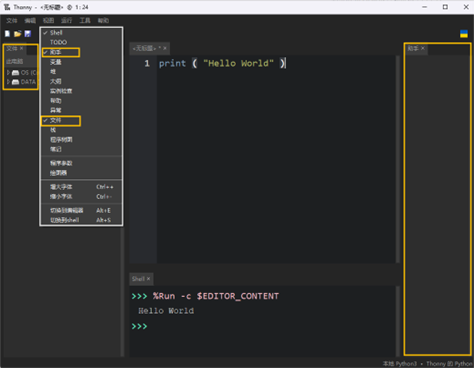Click the open folder icon in toolbar
474x368 pixels.
[18, 34]
